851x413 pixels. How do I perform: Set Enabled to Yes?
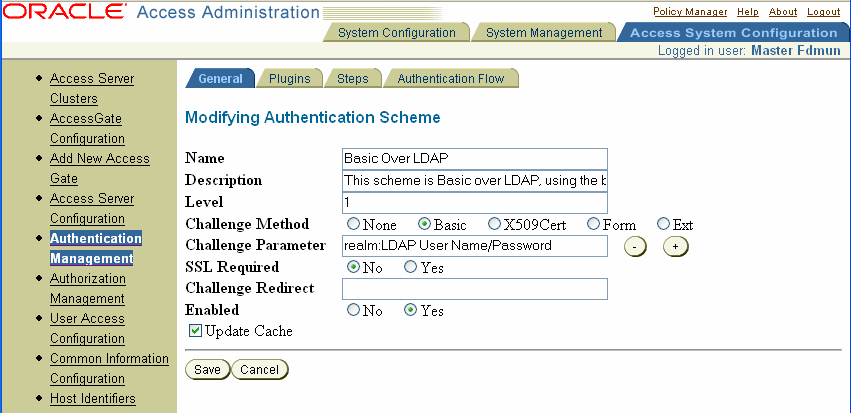[410, 310]
